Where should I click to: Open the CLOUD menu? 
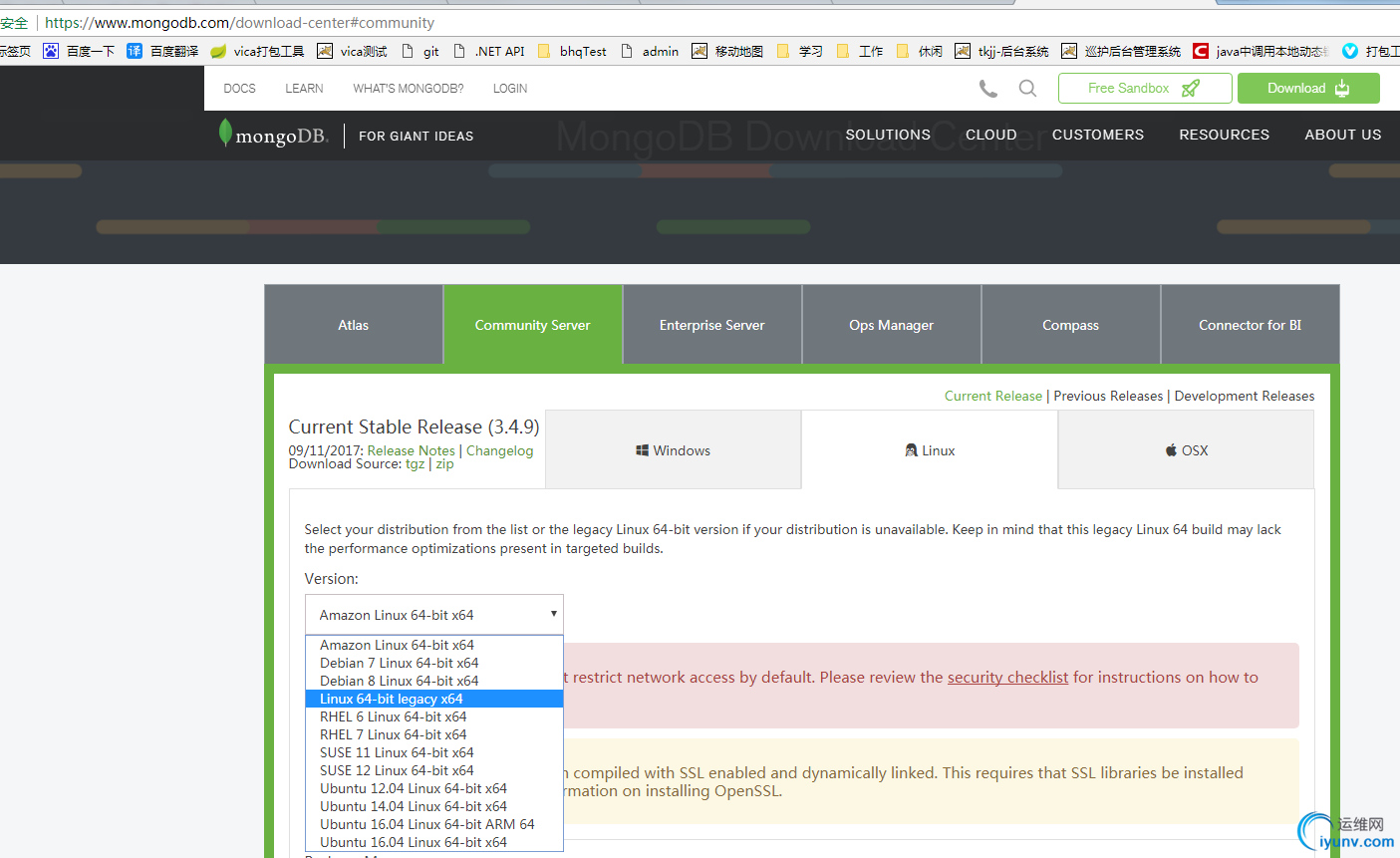point(991,135)
